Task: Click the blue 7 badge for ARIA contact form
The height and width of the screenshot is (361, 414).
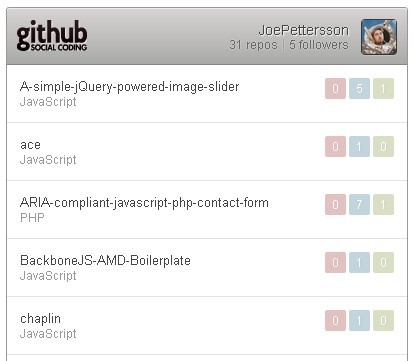Action: point(359,204)
